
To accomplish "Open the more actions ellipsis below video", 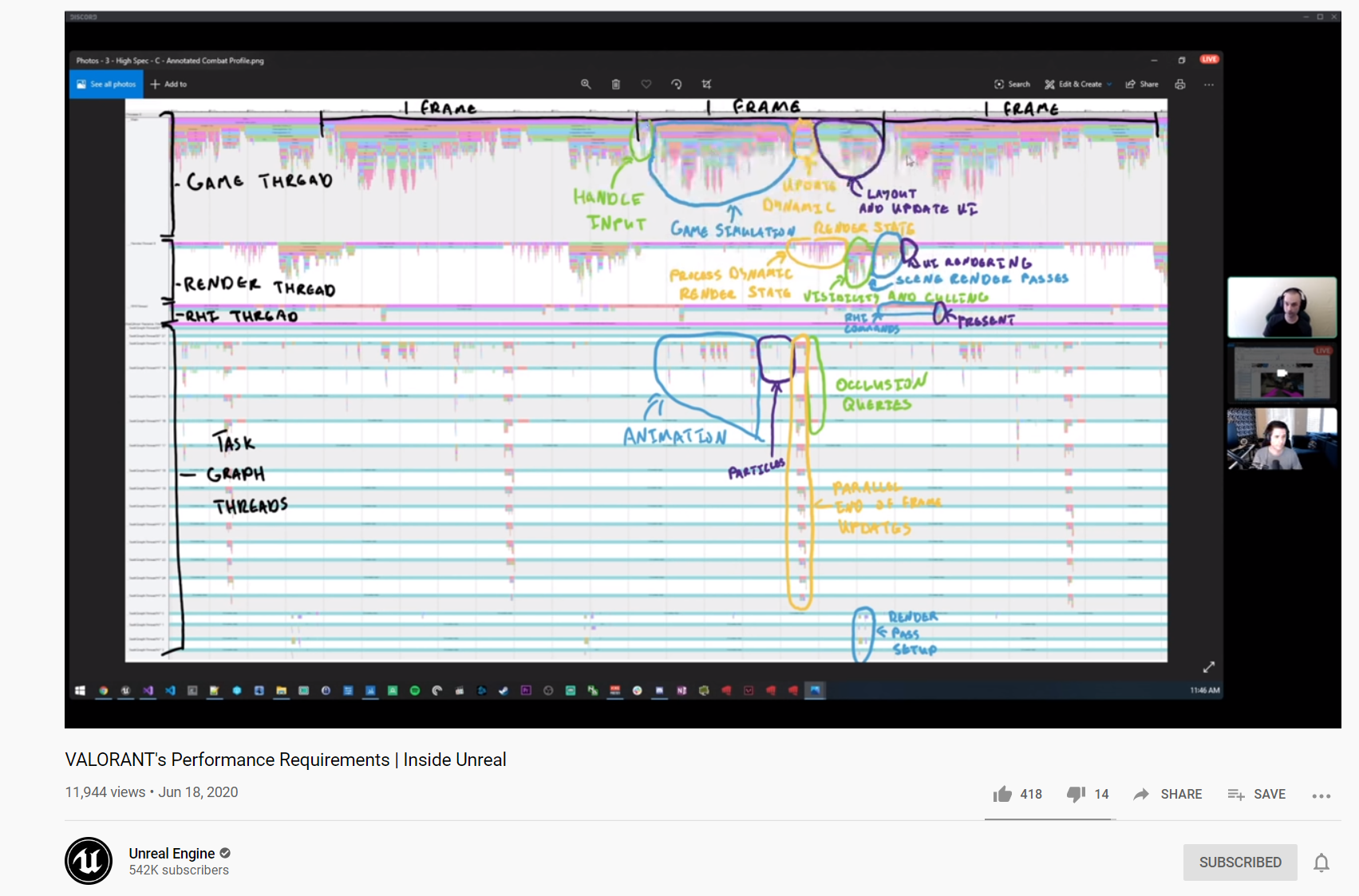I will (1321, 795).
